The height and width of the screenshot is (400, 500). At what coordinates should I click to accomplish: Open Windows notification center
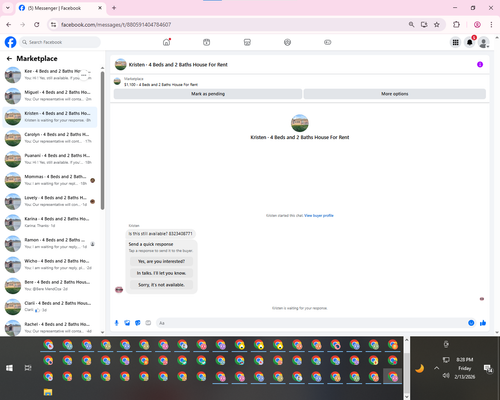coord(488,368)
